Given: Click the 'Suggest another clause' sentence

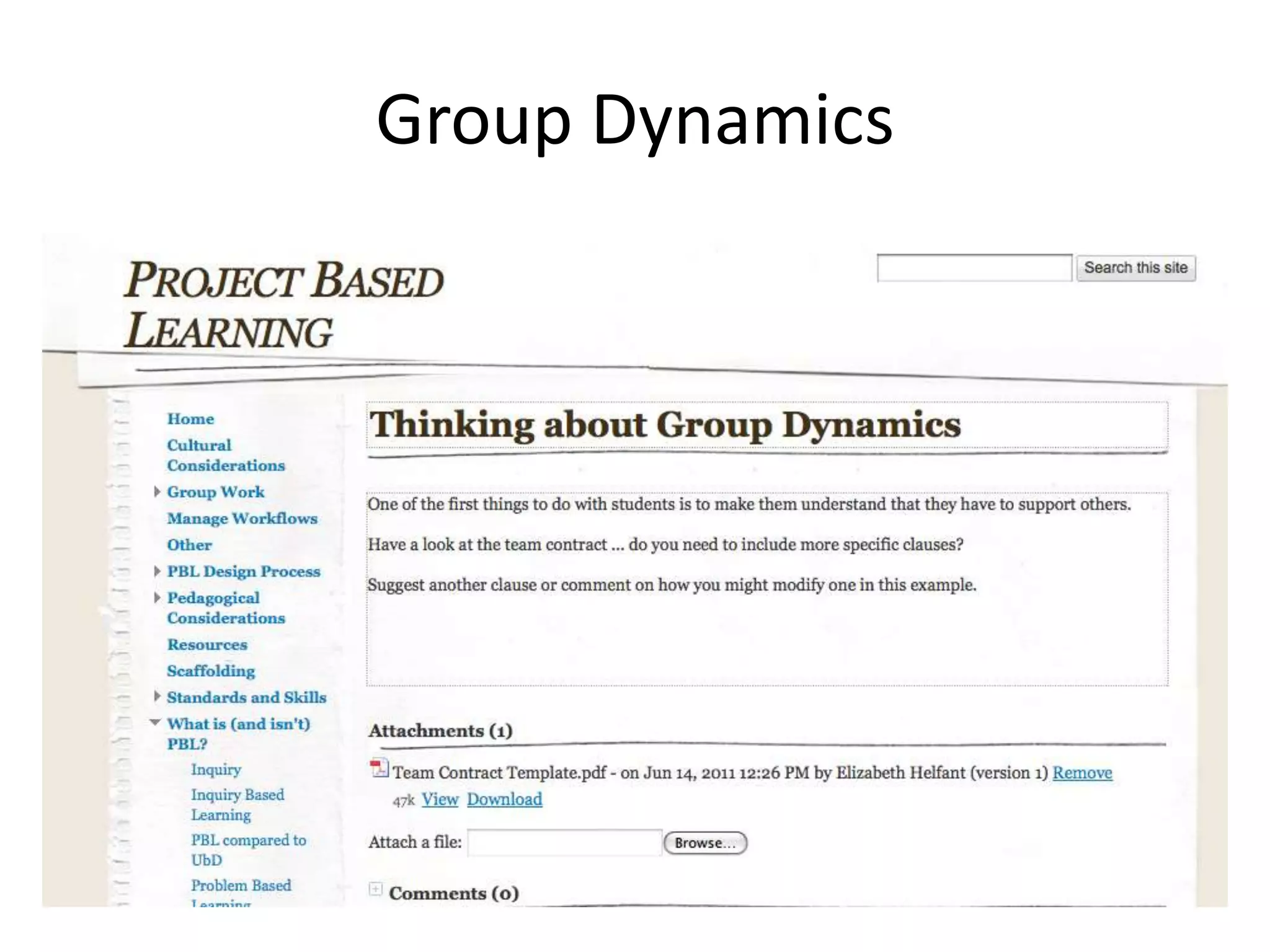Looking at the screenshot, I should 672,585.
